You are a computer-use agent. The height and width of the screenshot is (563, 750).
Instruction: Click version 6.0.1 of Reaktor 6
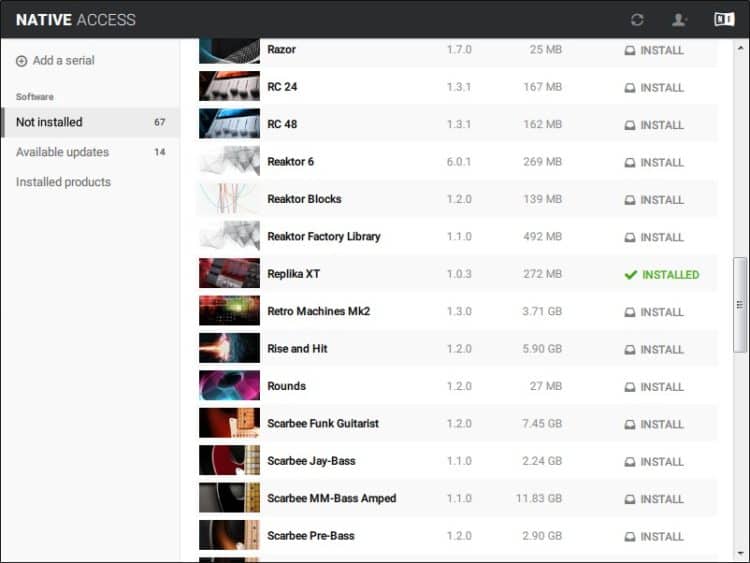459,162
